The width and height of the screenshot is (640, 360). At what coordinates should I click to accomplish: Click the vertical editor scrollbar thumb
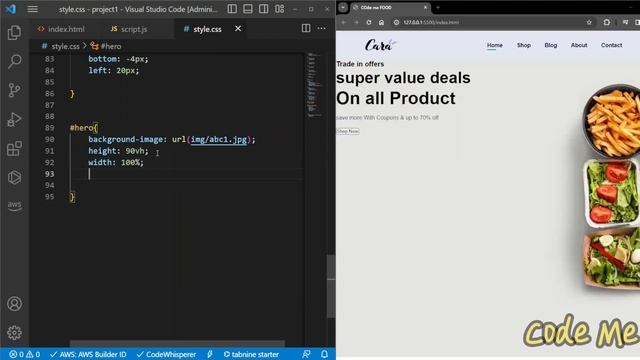[331, 286]
